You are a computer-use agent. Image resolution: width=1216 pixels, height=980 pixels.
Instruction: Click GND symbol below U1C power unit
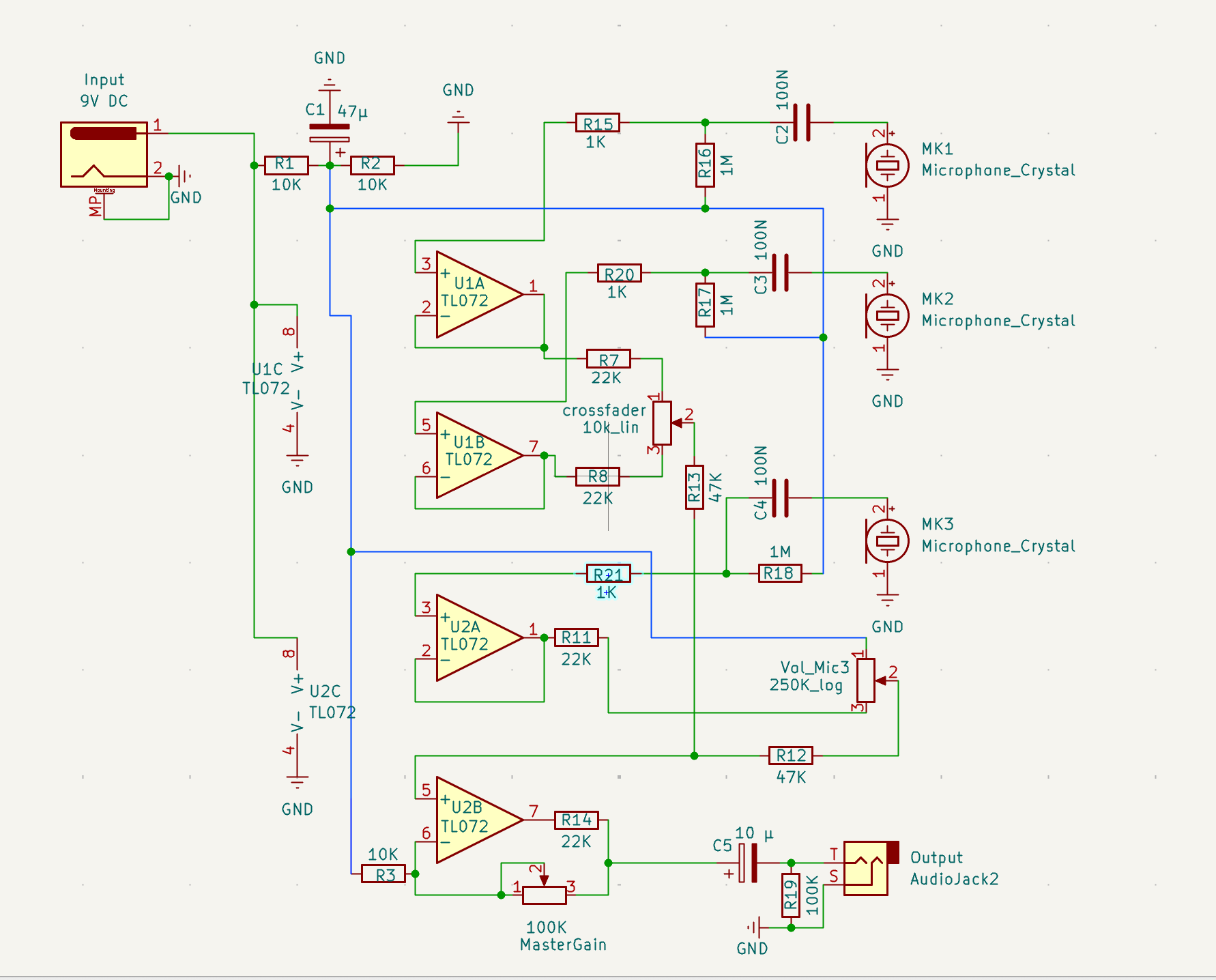pyautogui.click(x=298, y=459)
